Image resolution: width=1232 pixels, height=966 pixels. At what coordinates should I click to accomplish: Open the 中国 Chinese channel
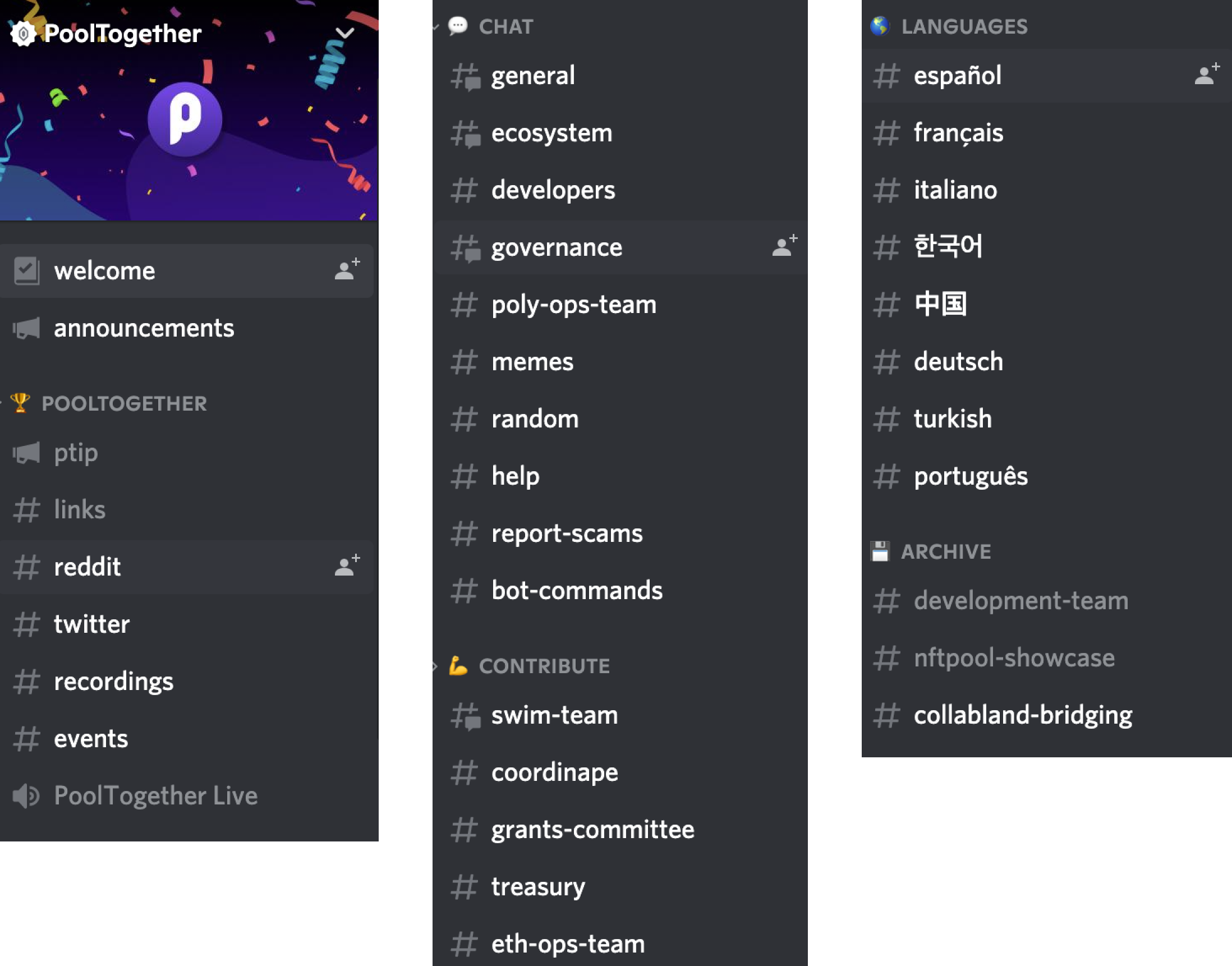click(x=1046, y=305)
